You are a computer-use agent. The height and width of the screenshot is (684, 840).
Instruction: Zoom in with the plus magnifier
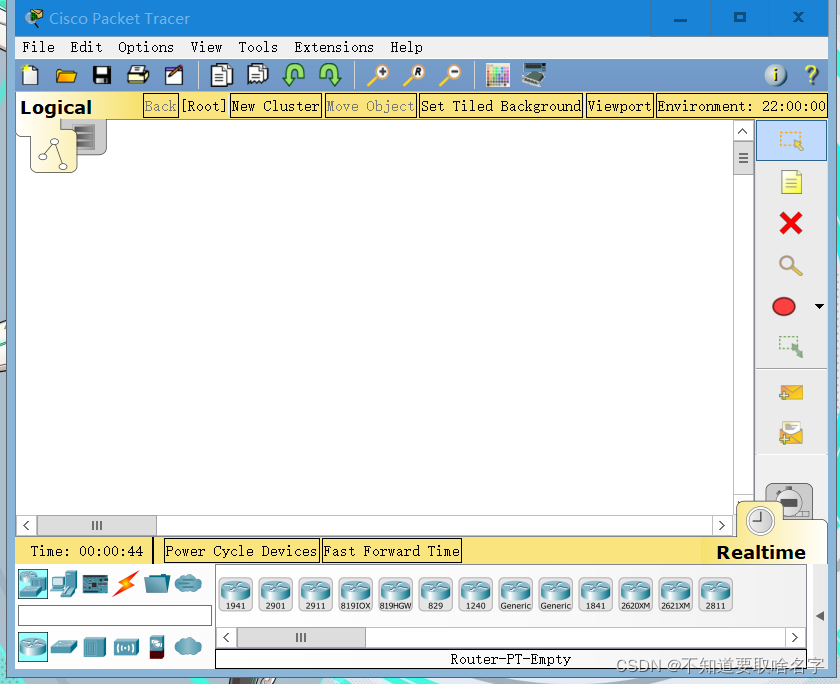tap(378, 75)
